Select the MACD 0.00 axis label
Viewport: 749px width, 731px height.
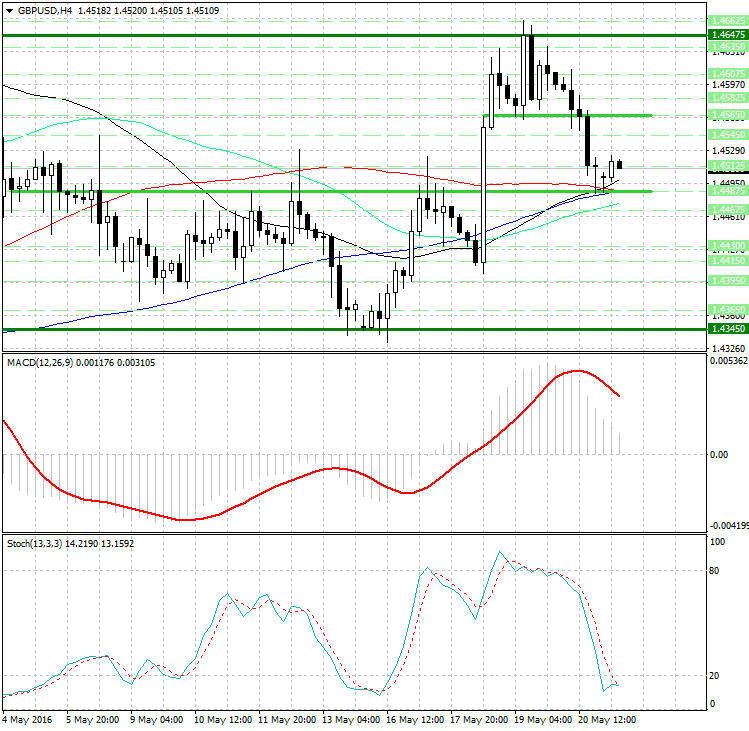[718, 454]
